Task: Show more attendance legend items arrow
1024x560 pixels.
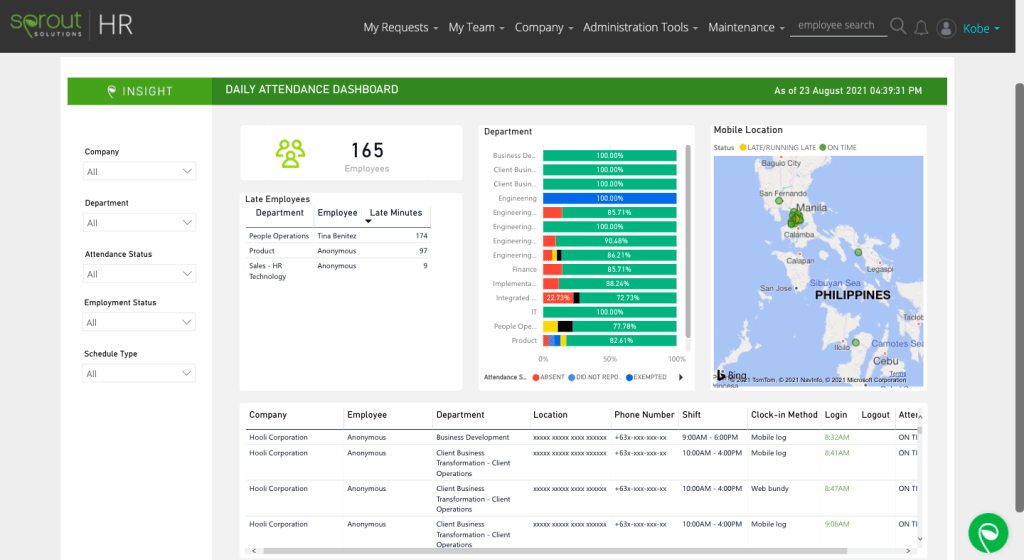Action: 681,377
